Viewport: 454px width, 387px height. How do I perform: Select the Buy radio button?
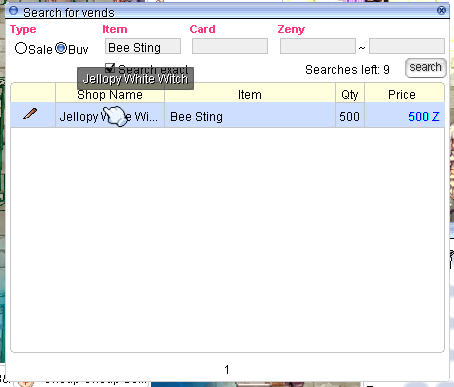tap(61, 48)
